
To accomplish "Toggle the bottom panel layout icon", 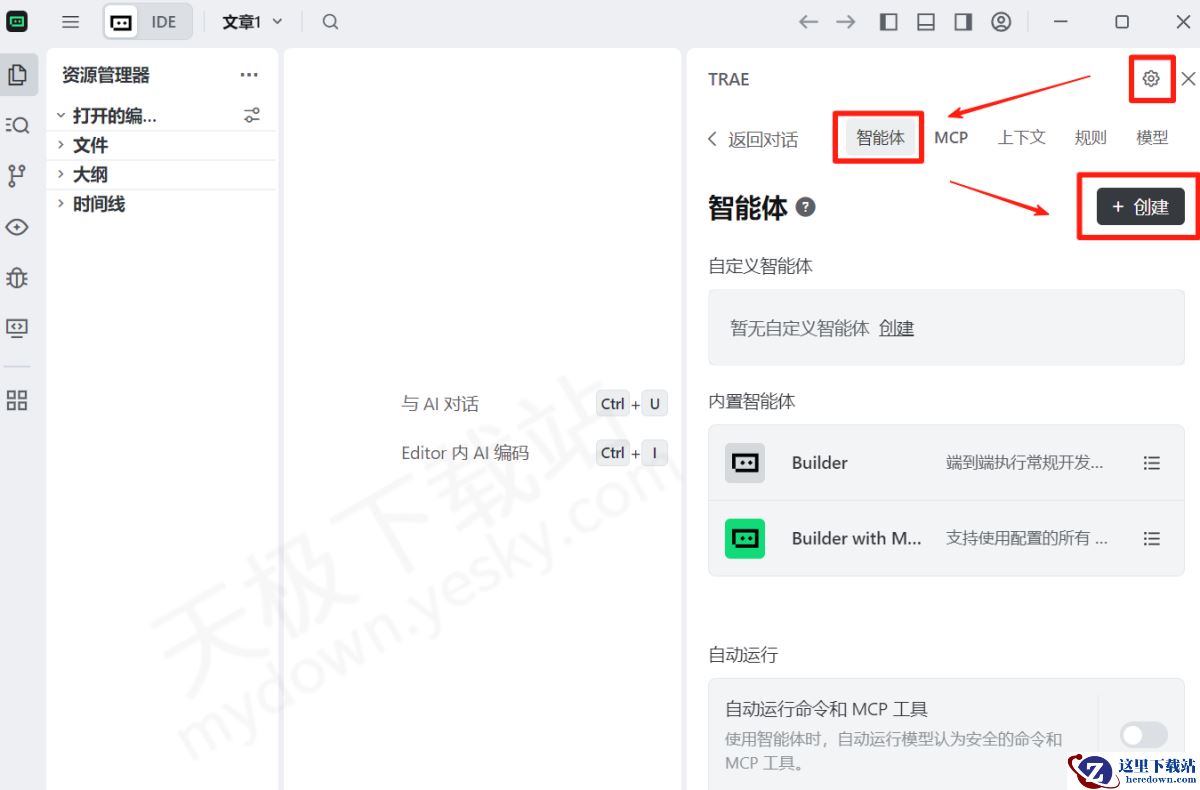I will pos(926,21).
